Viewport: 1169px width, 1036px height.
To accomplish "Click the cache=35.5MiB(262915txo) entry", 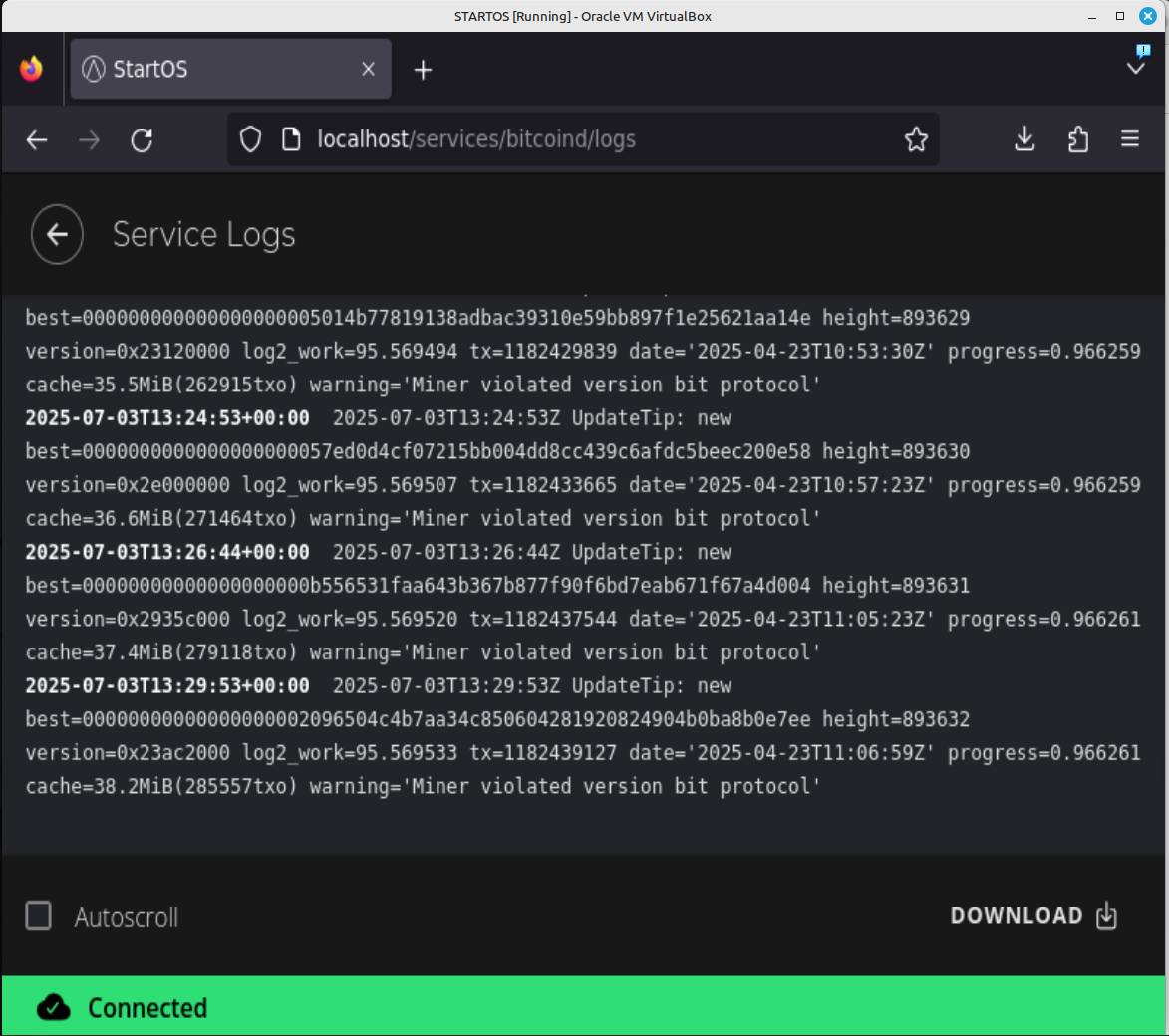I will pos(161,385).
